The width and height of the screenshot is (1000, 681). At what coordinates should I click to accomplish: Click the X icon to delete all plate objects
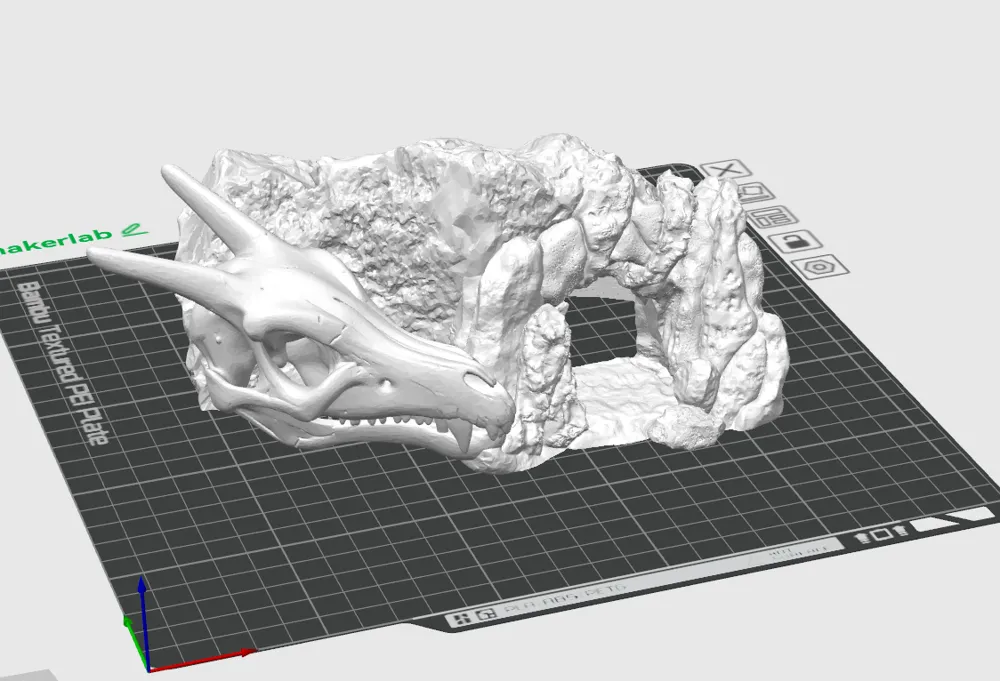click(726, 168)
